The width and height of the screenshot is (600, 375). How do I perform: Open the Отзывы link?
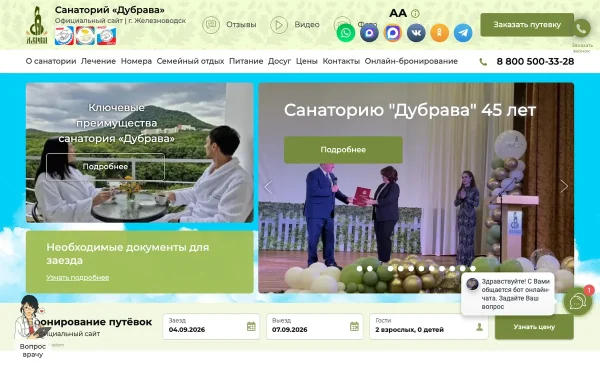[241, 25]
